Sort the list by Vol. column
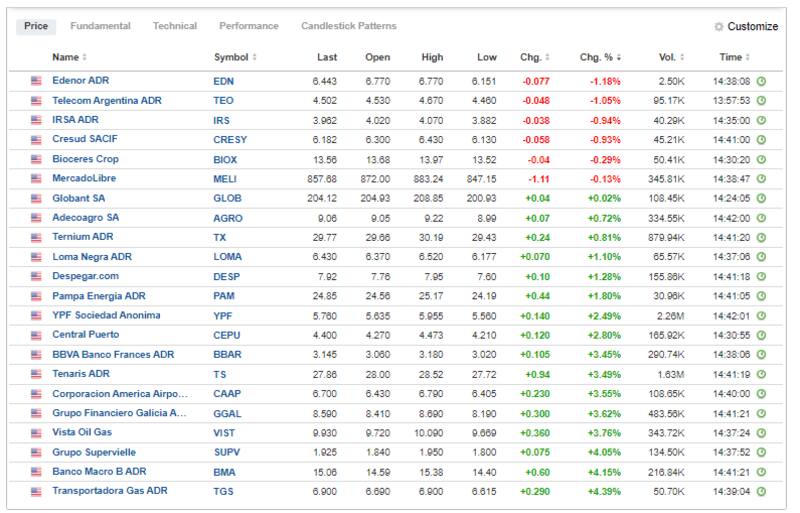The image size is (800, 513). pos(672,57)
